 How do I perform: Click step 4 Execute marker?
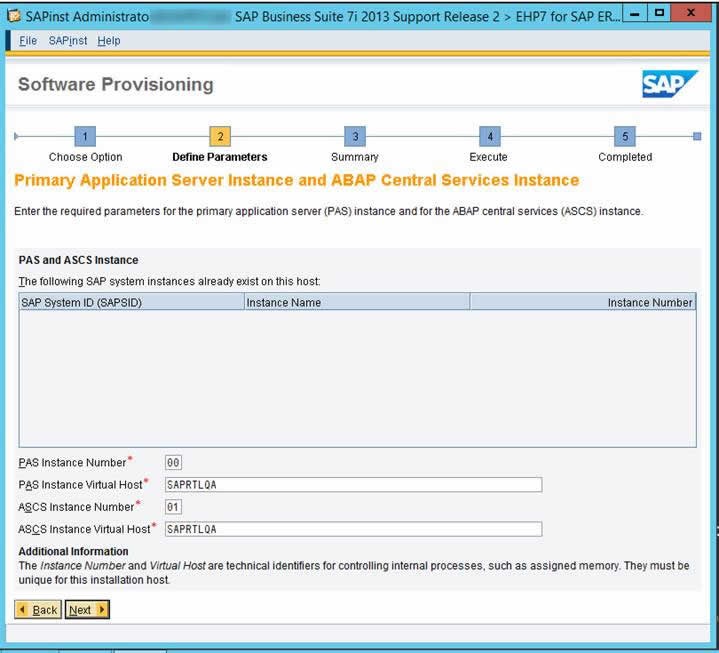(x=490, y=136)
